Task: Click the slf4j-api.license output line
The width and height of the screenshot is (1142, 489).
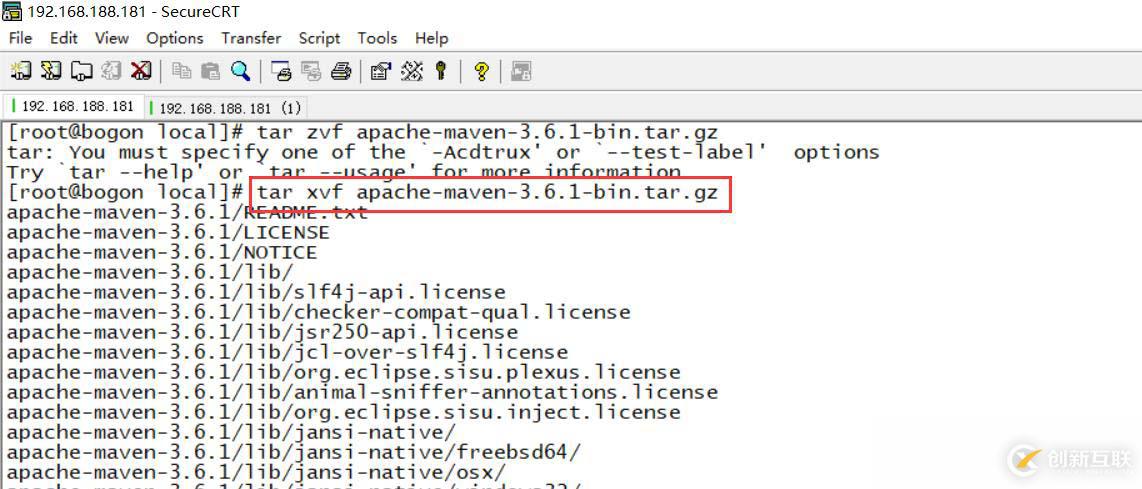Action: pos(256,292)
